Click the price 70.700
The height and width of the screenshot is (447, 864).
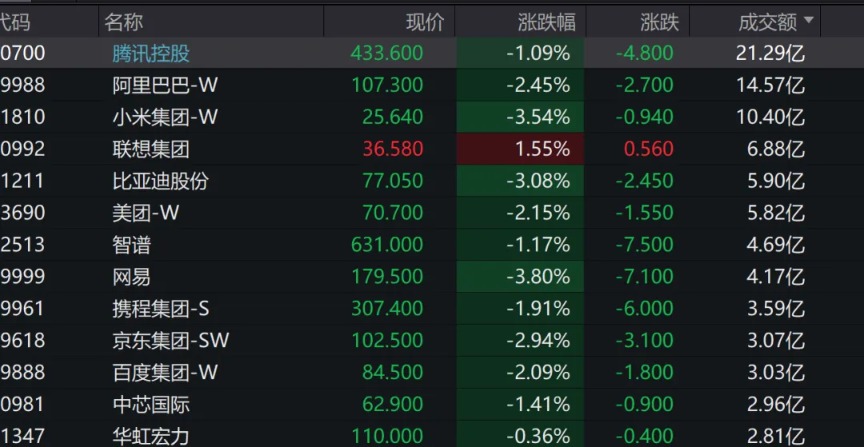coord(392,213)
